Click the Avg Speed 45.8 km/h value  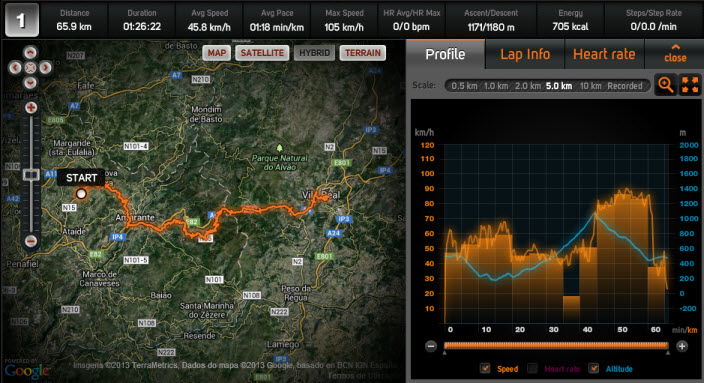pyautogui.click(x=209, y=27)
